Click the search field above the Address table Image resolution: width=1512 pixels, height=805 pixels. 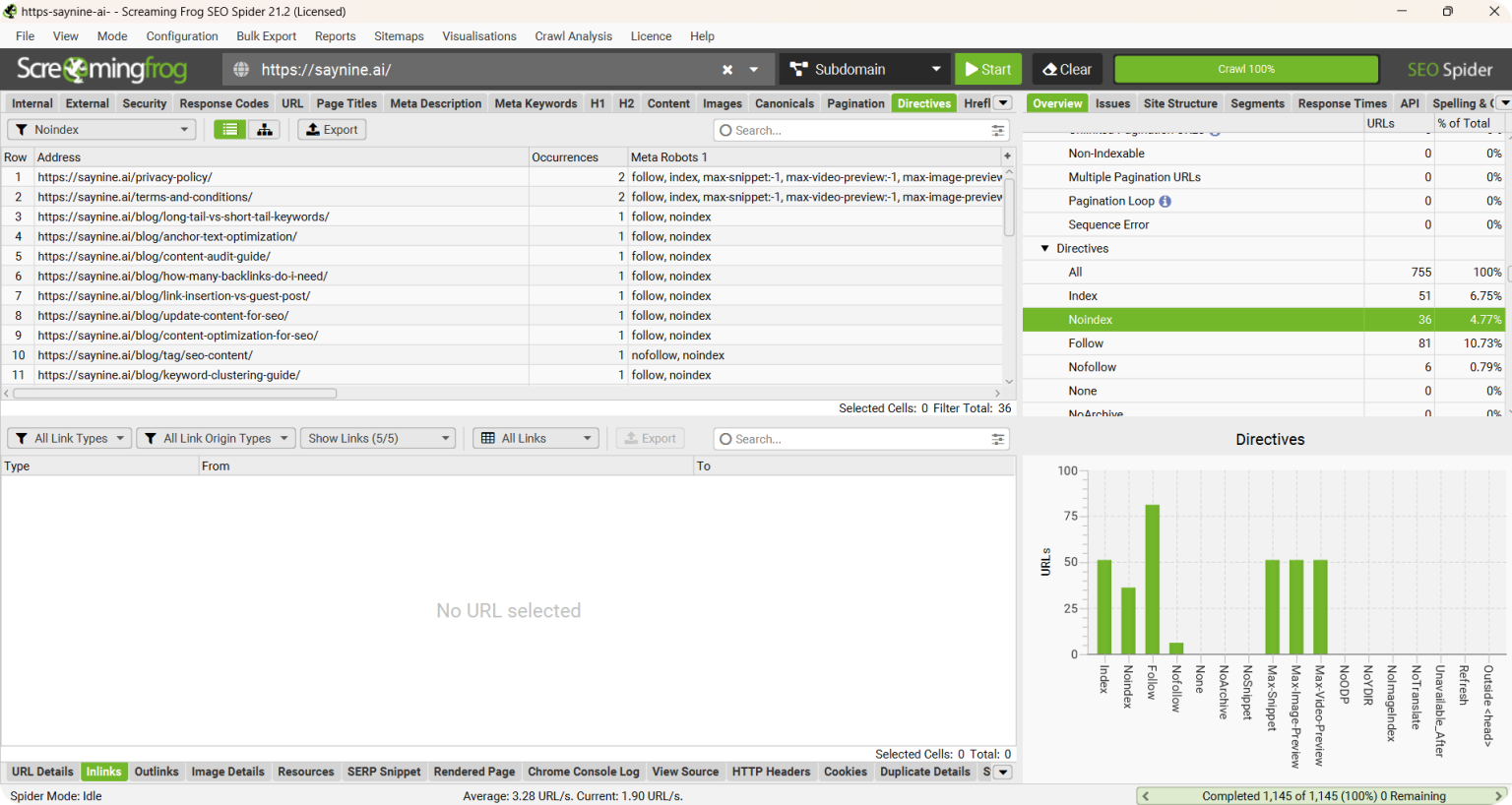[x=852, y=130]
